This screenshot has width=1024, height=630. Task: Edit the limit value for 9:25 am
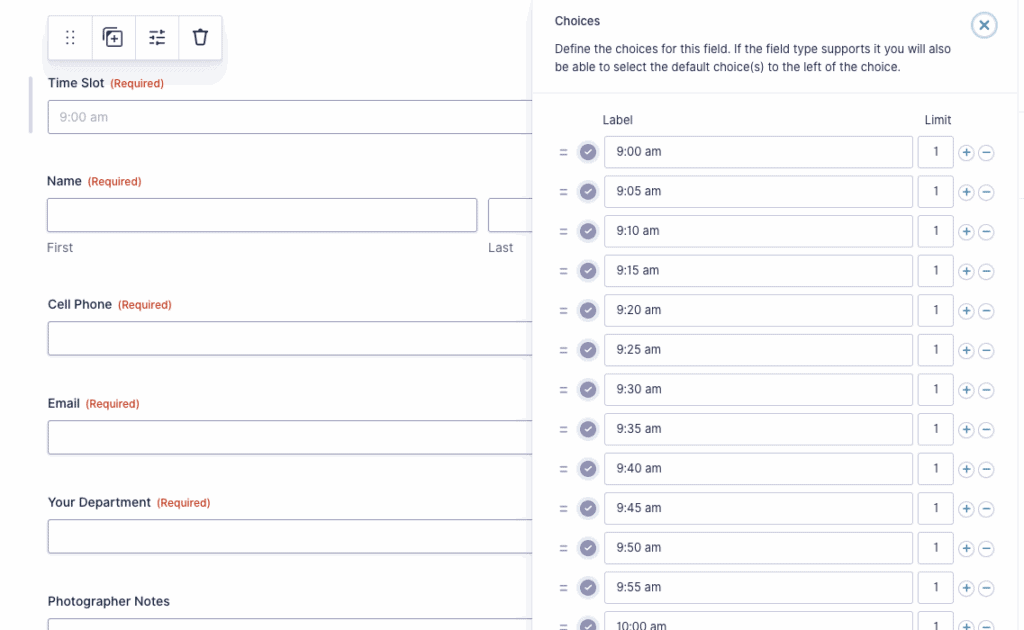[935, 350]
